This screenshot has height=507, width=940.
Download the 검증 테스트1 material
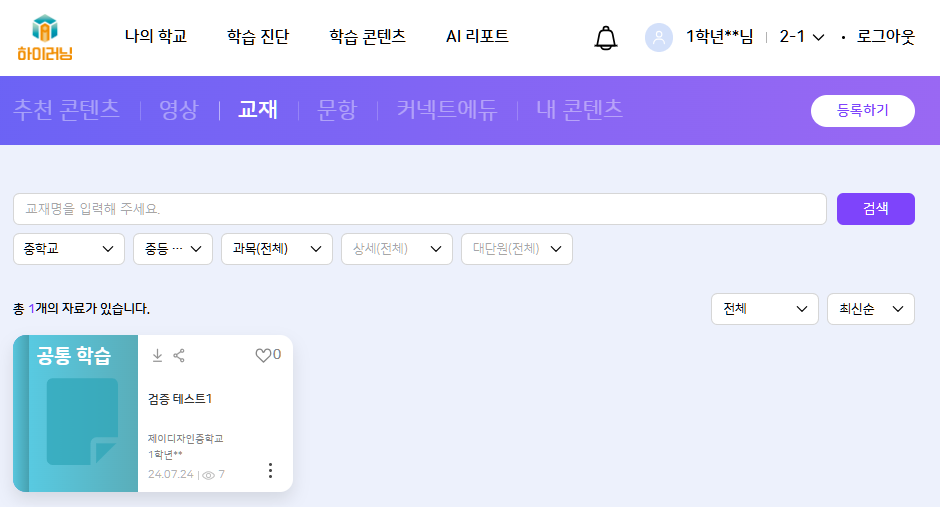(157, 355)
